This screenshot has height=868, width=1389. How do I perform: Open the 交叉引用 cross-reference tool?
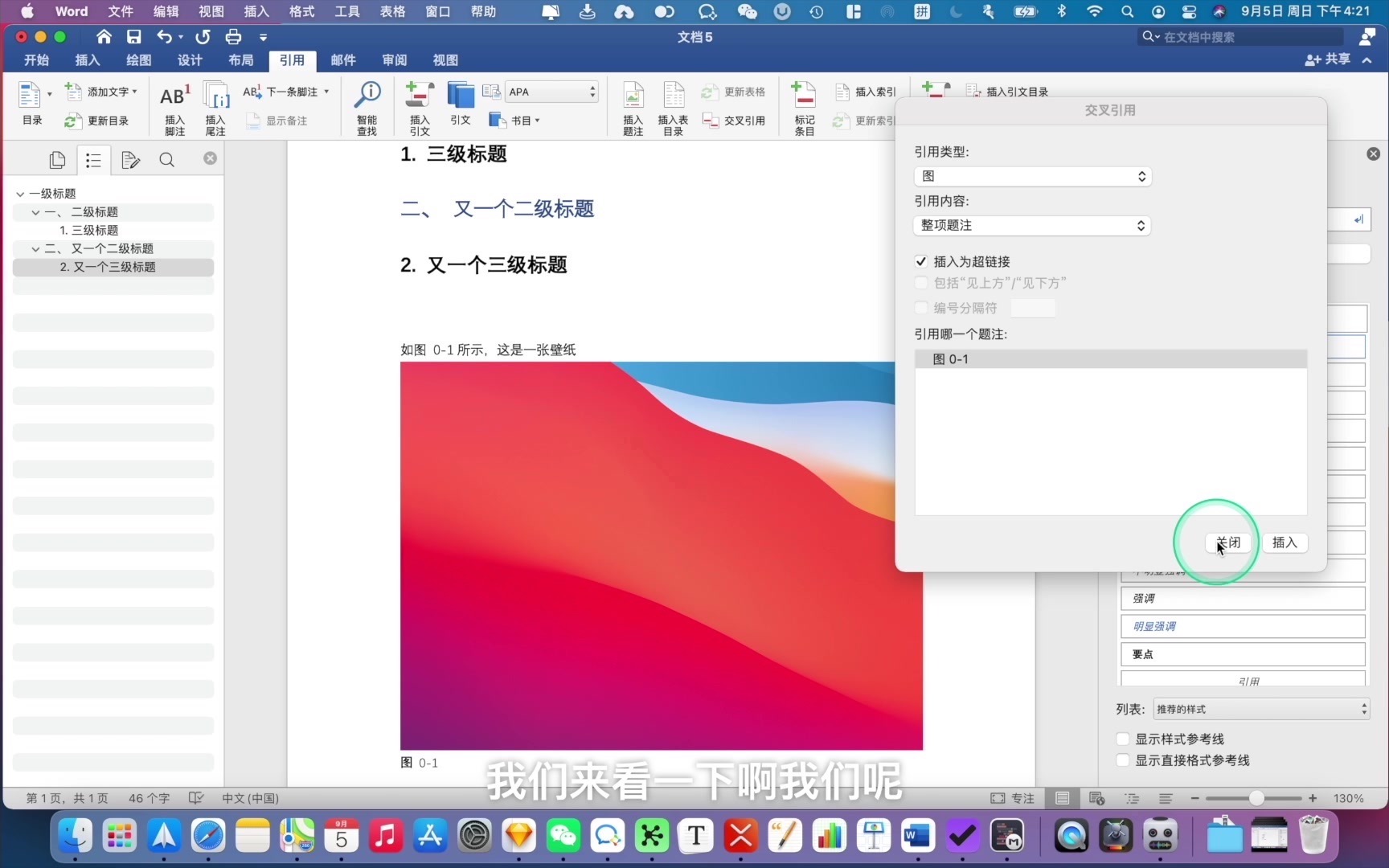click(x=734, y=121)
